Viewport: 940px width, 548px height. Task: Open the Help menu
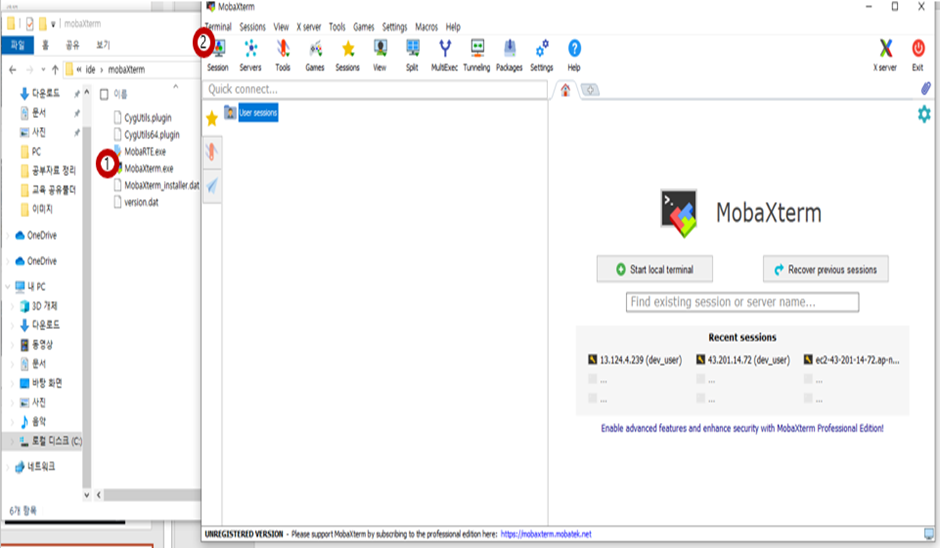click(x=453, y=27)
